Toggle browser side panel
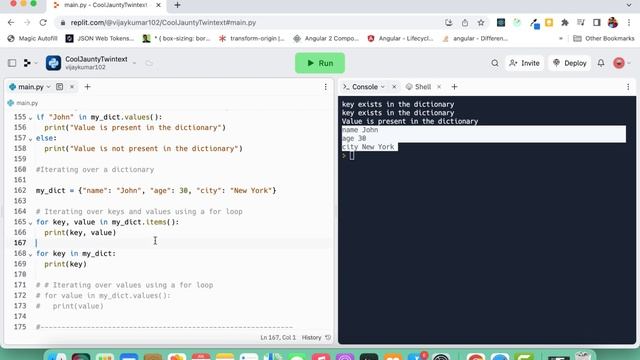Image resolution: width=640 pixels, height=360 pixels. (597, 23)
